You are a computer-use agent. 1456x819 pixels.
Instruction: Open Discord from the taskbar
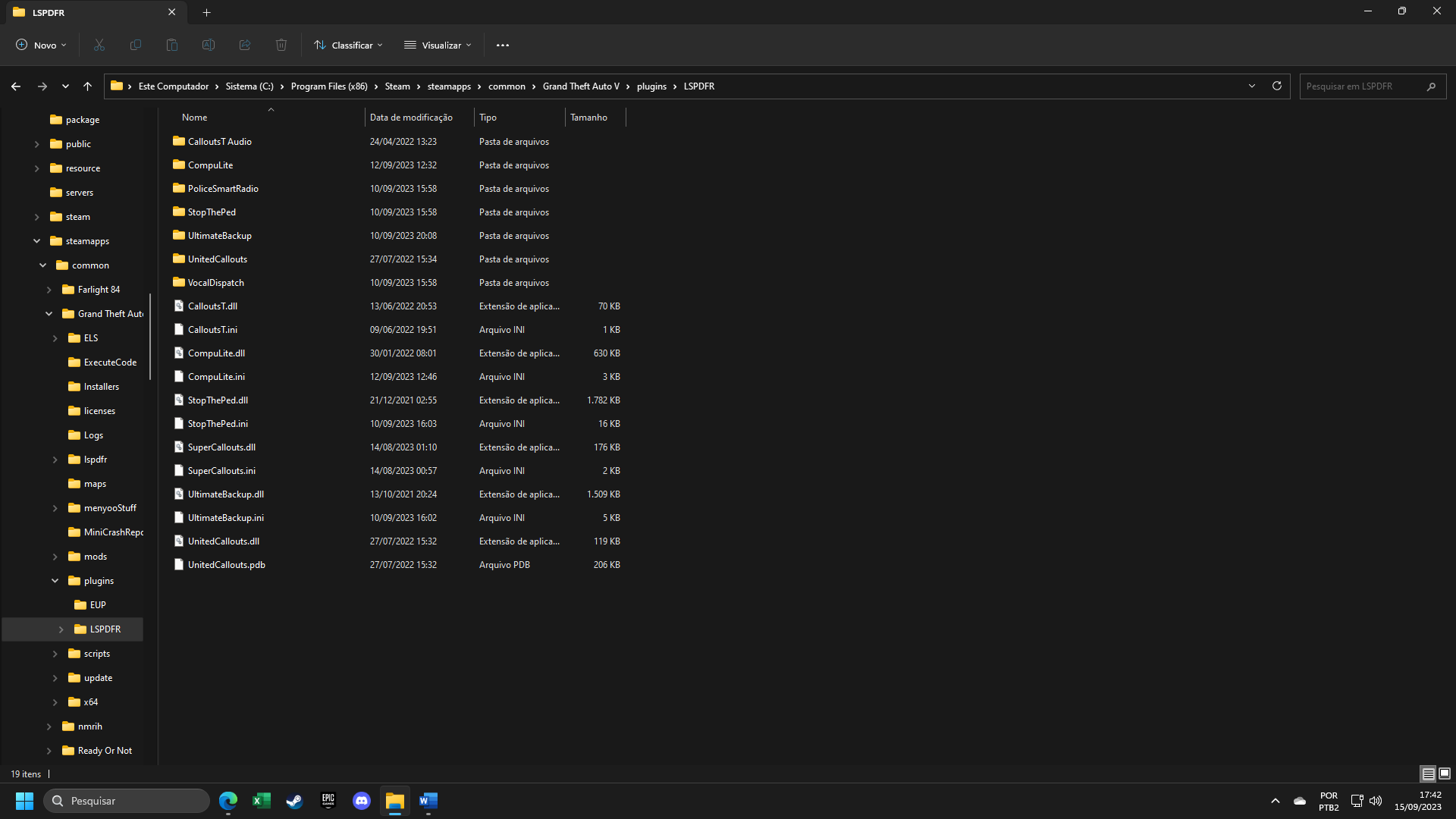362,801
